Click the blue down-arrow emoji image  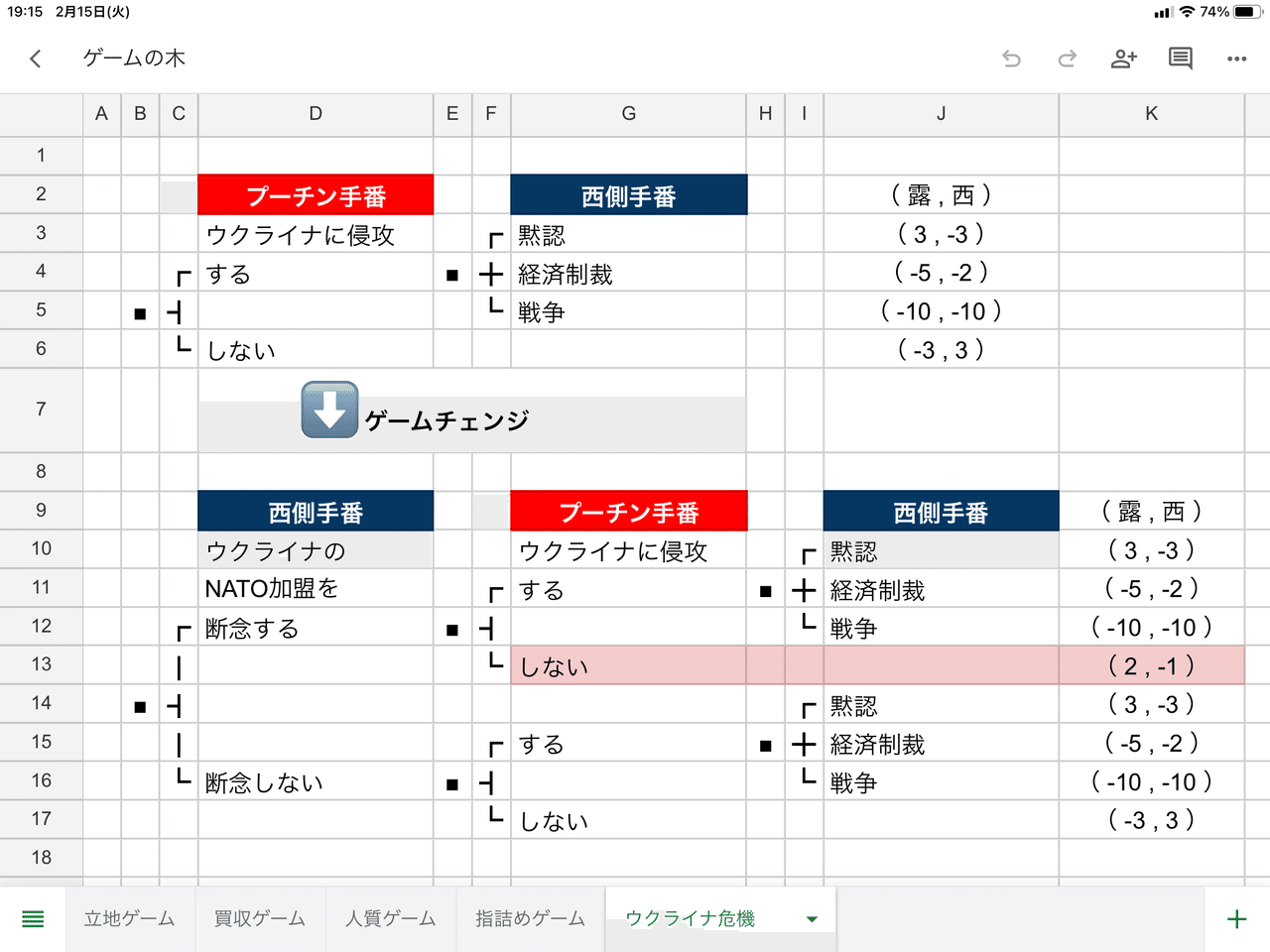[329, 410]
